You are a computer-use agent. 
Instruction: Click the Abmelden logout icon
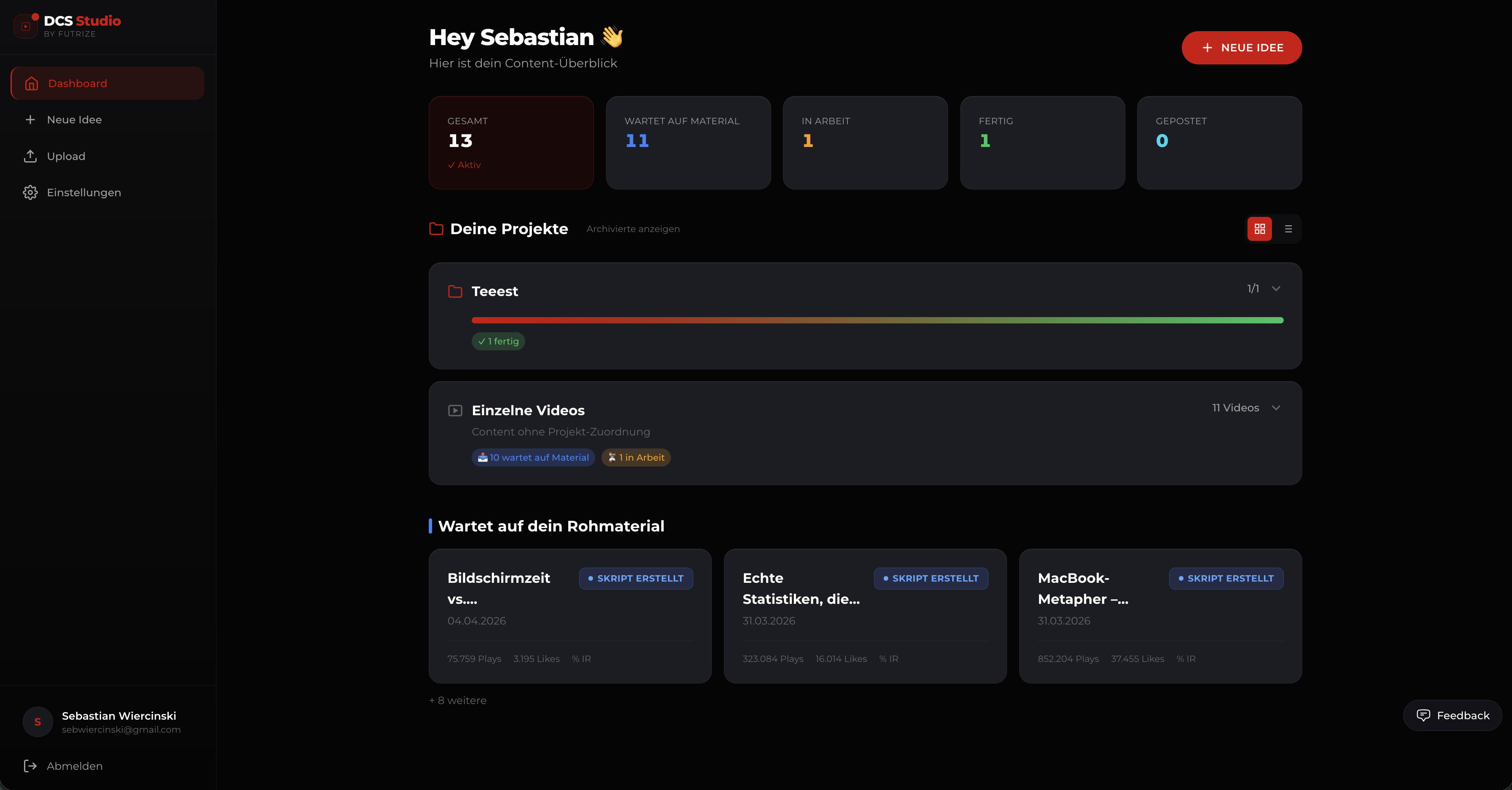tap(30, 766)
